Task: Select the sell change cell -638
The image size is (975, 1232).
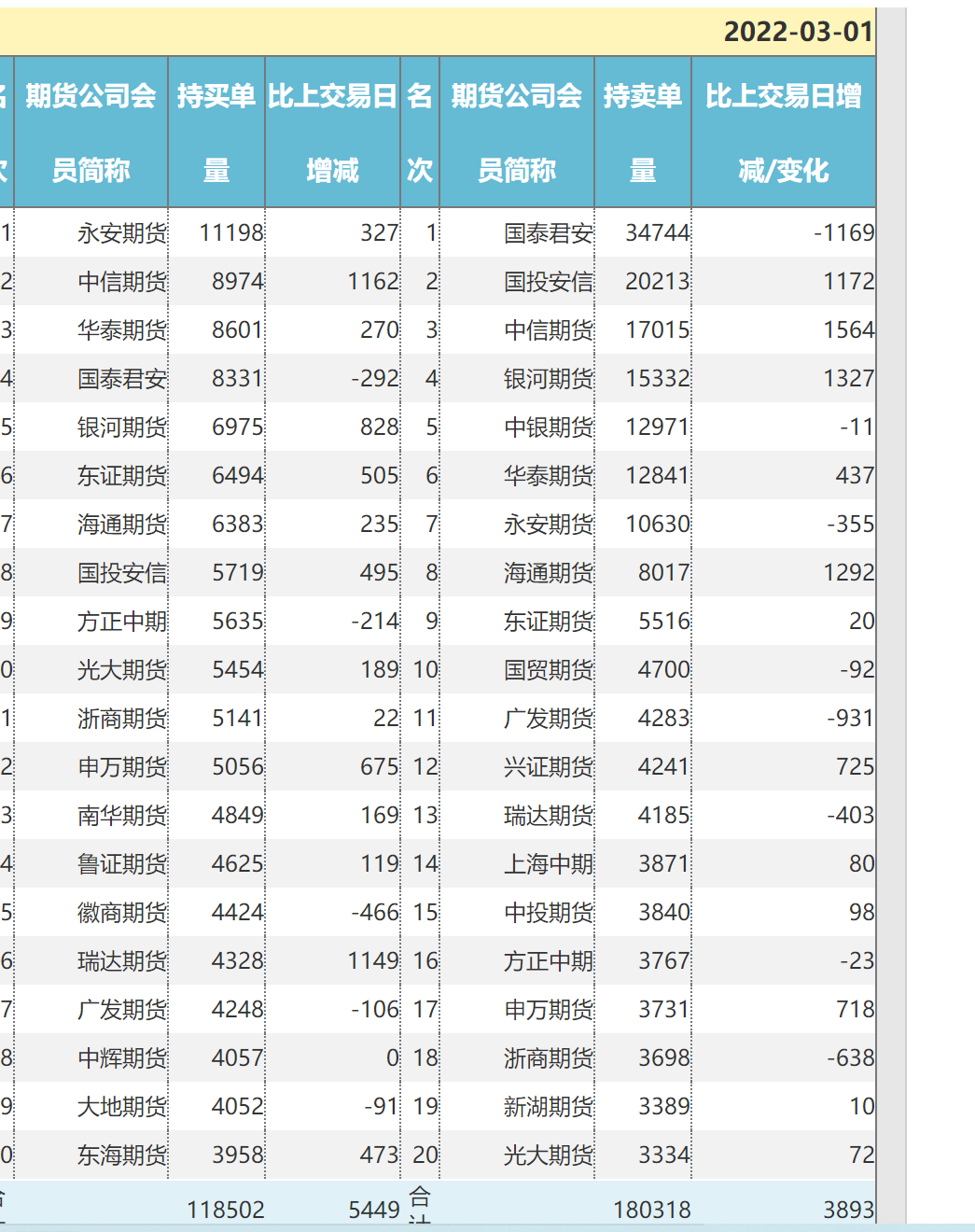Action: [x=784, y=1057]
